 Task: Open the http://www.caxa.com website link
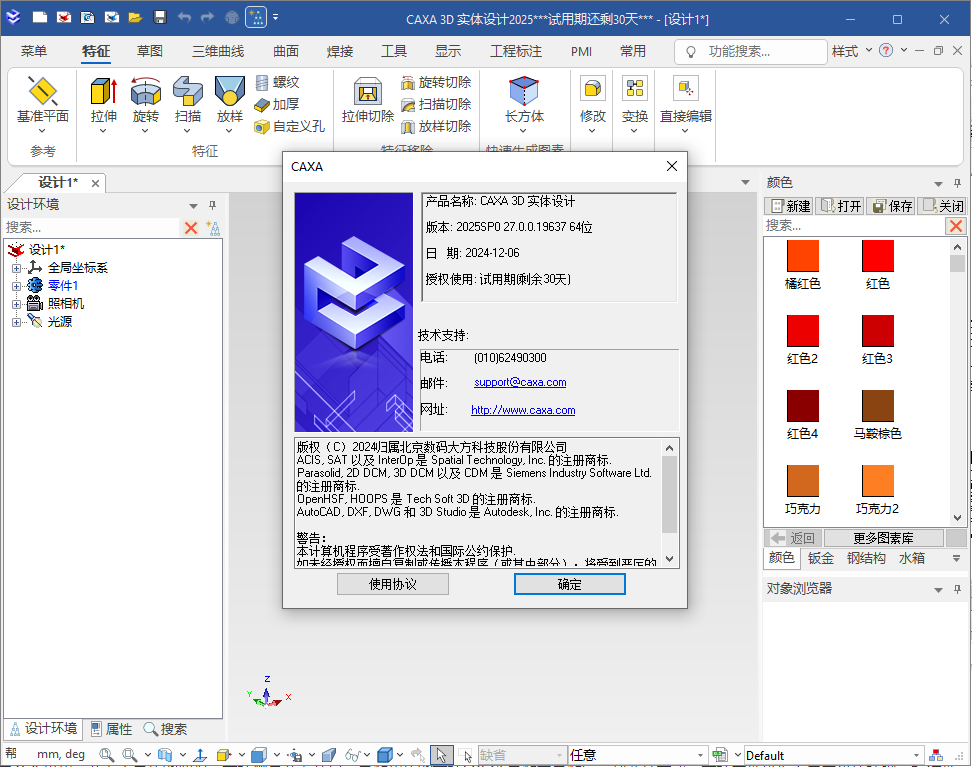(523, 410)
